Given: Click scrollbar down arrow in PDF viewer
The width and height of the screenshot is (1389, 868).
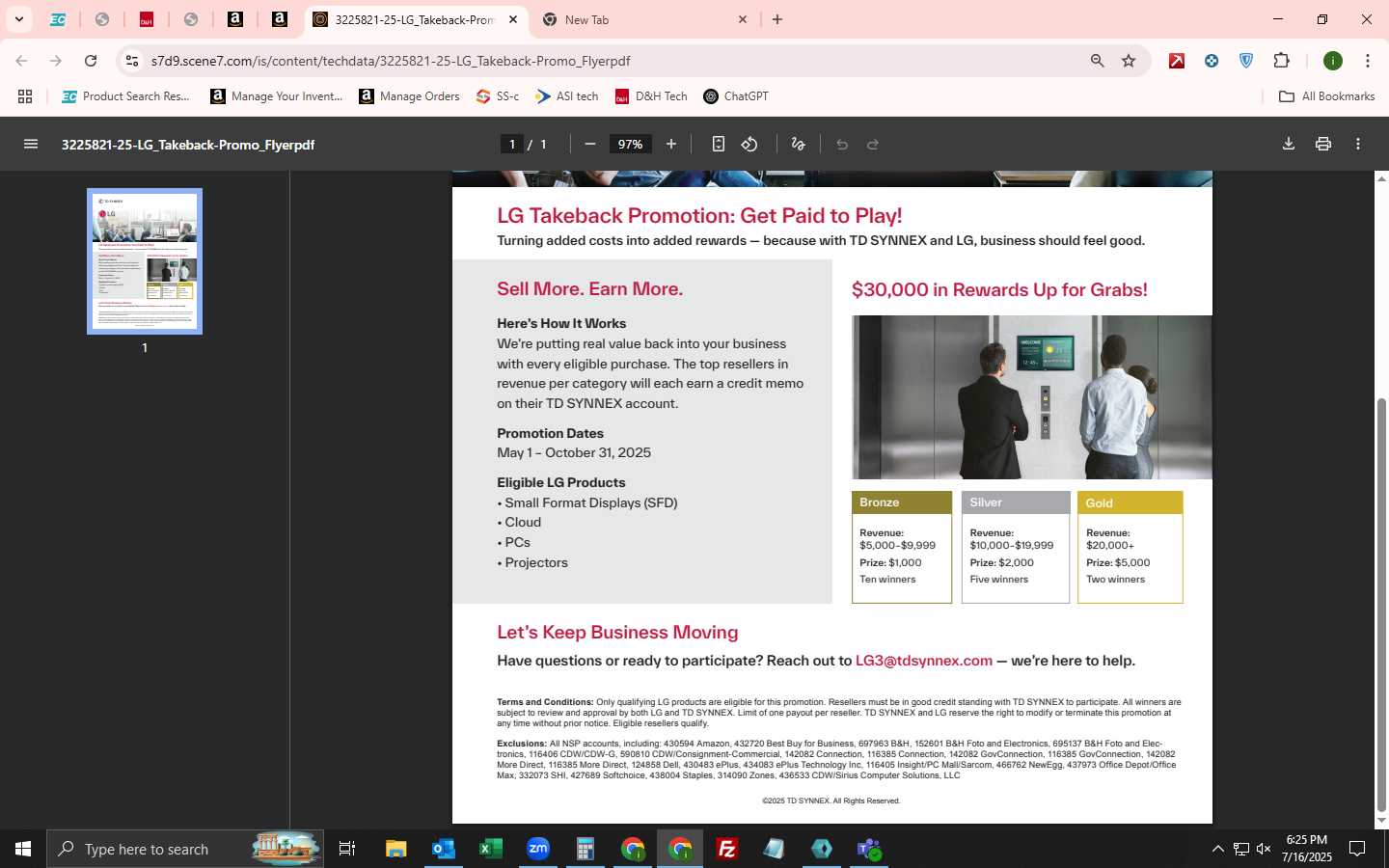Looking at the screenshot, I should click(x=1381, y=821).
